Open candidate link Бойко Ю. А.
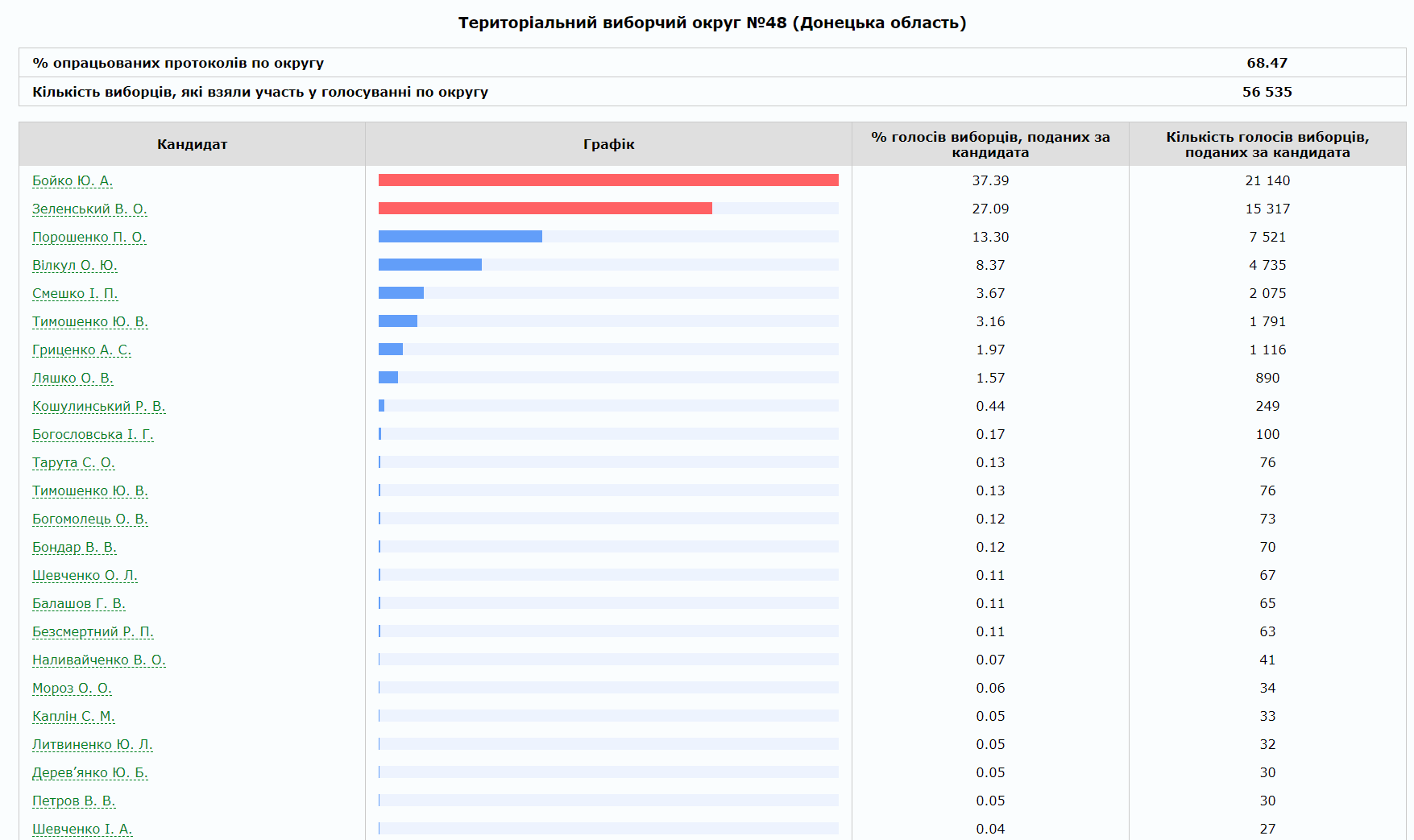The image size is (1414, 840). 73,180
